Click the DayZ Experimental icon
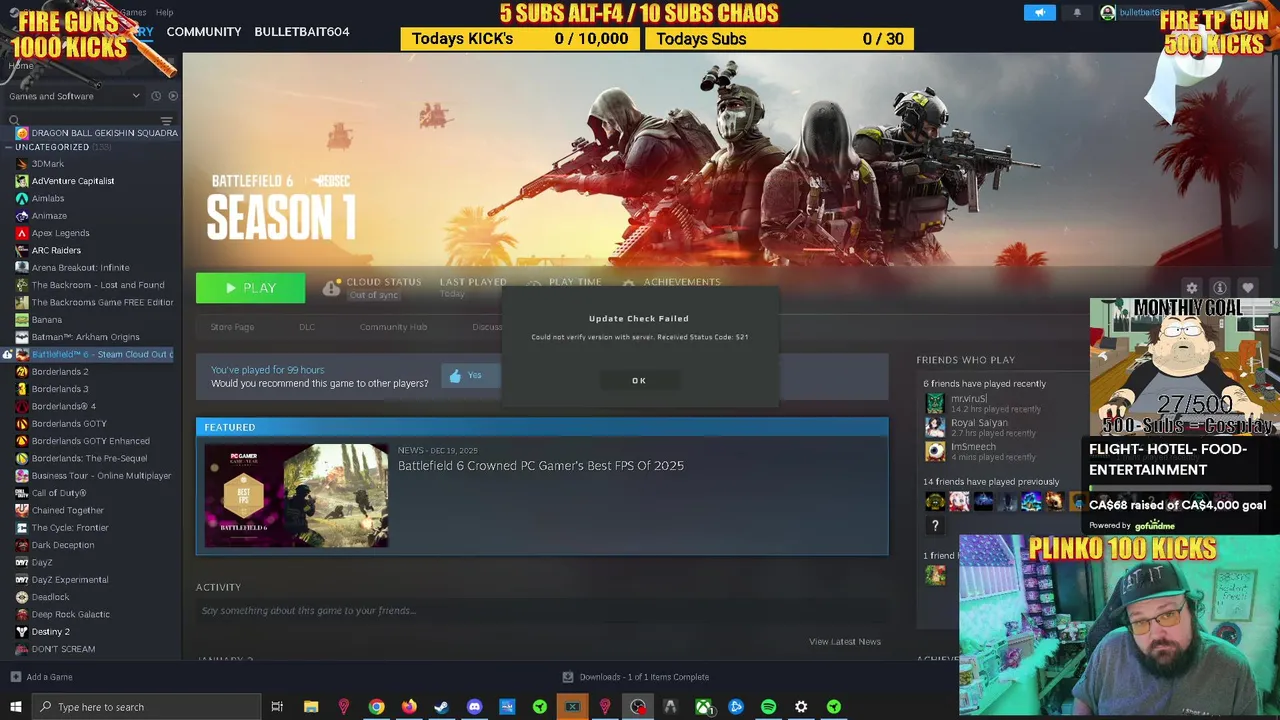The width and height of the screenshot is (1280, 720). tap(21, 580)
